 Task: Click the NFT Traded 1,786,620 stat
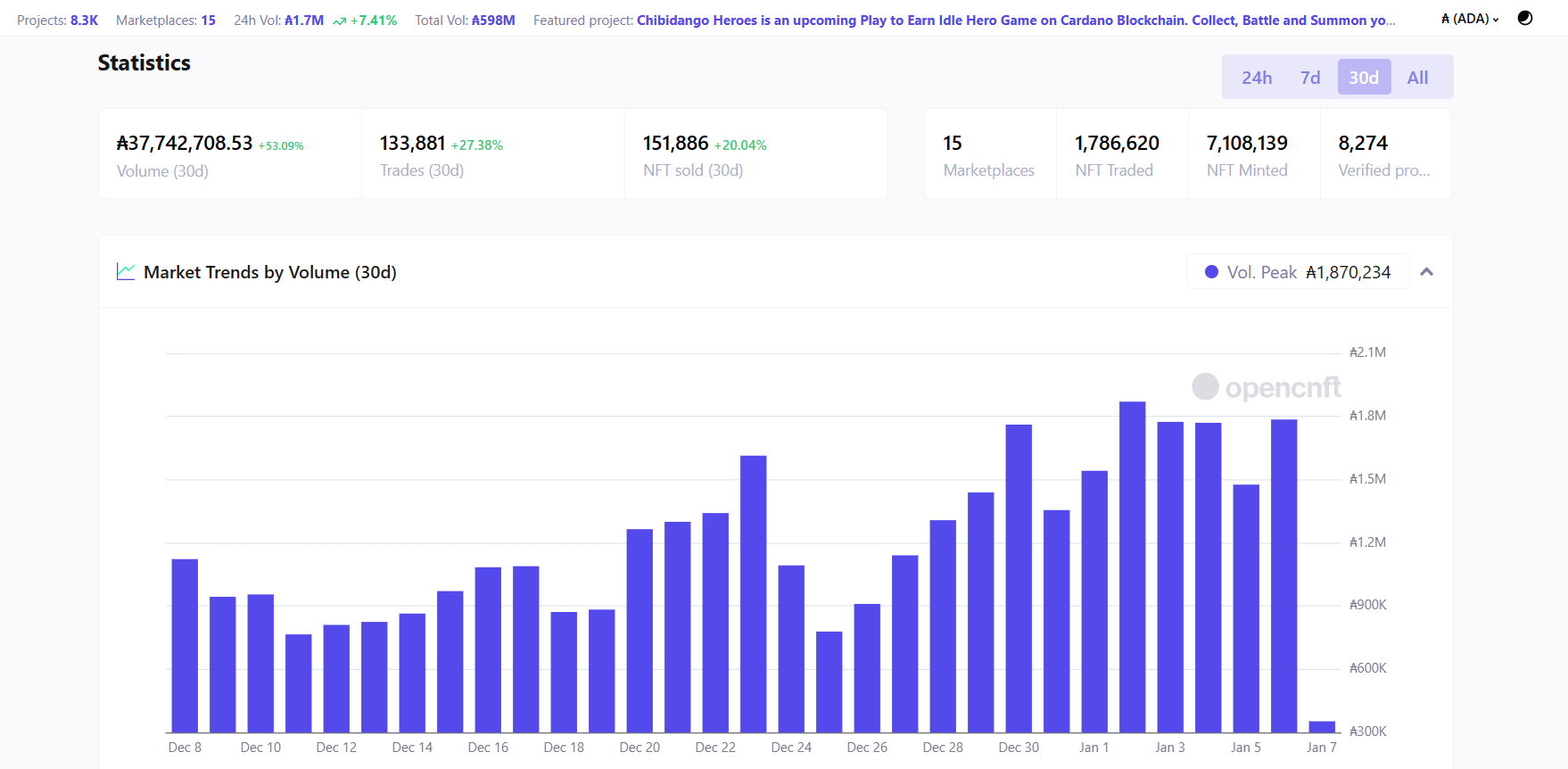pos(1122,153)
